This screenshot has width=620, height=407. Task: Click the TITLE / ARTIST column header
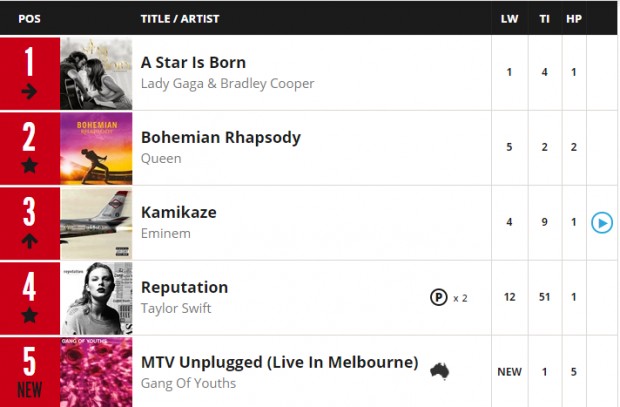[180, 19]
